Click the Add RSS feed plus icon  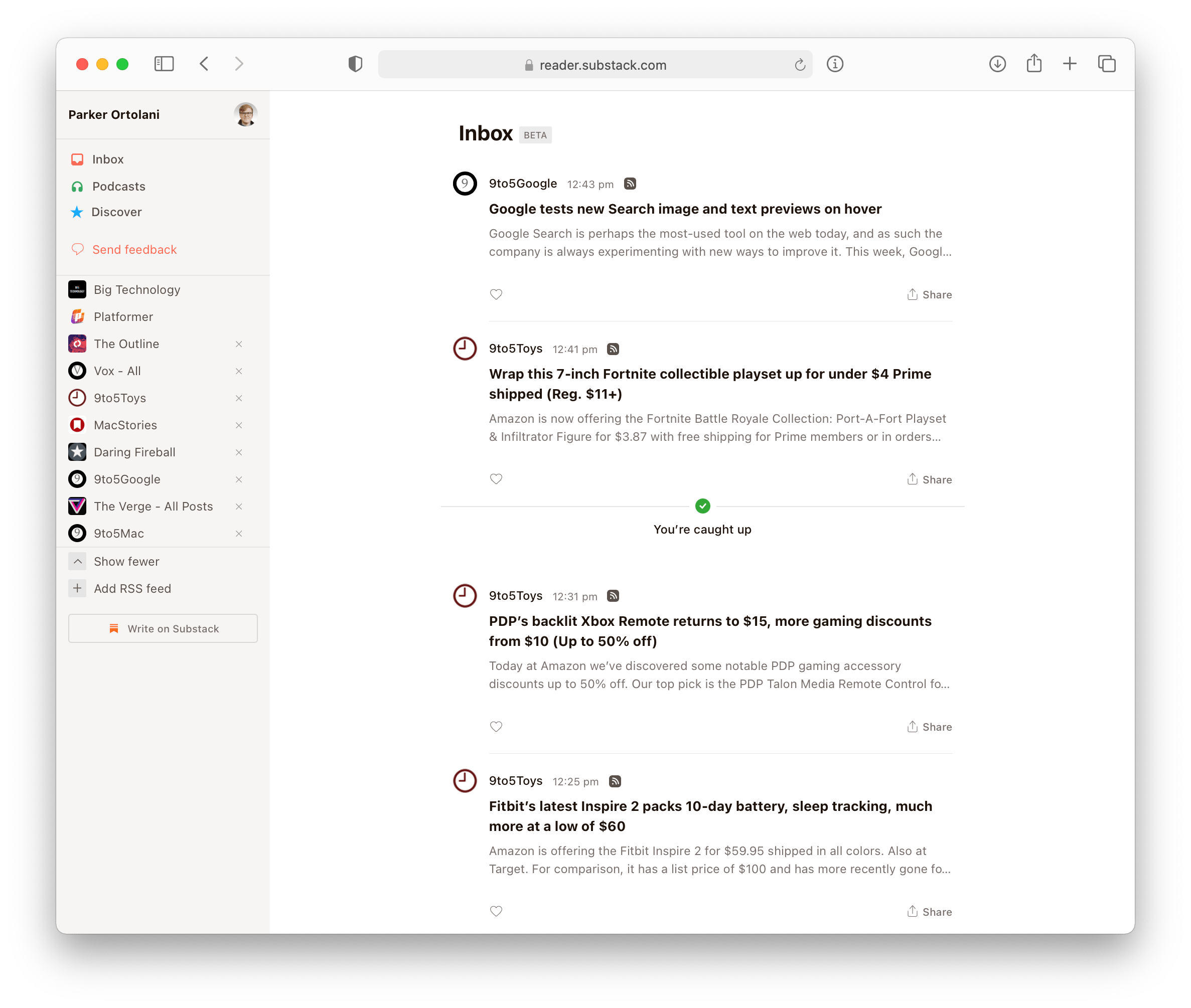[x=78, y=588]
